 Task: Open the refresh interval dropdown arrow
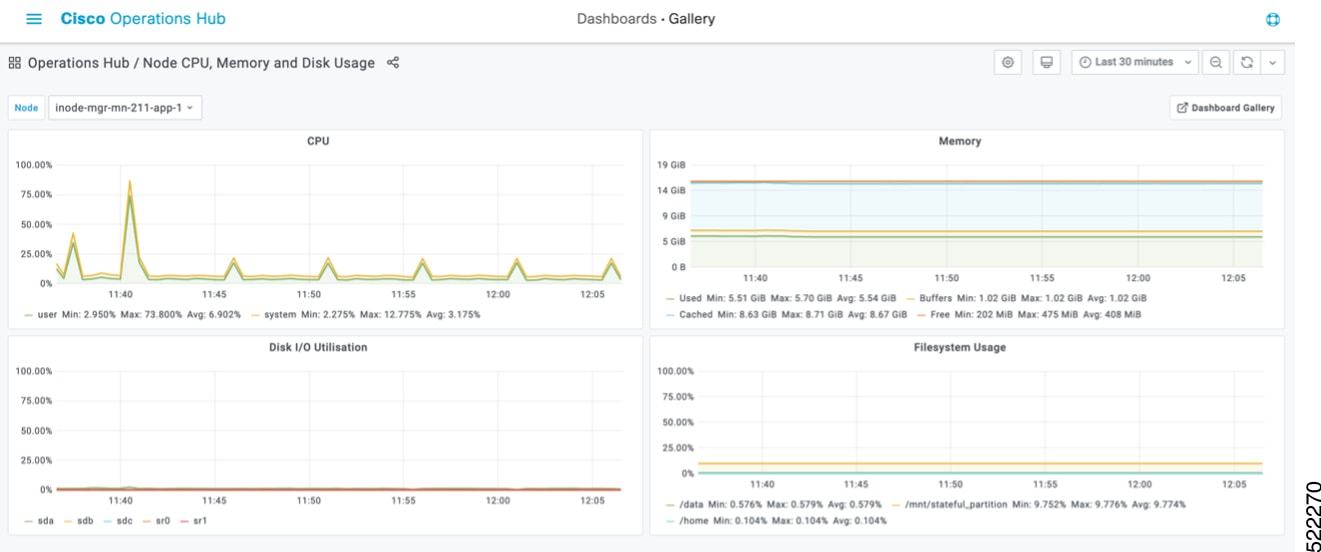click(1272, 62)
